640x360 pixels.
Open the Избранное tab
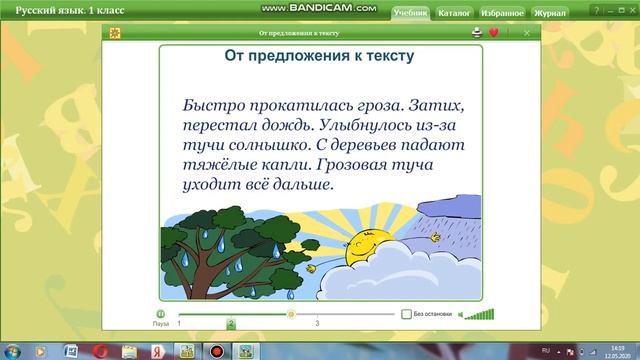502,13
